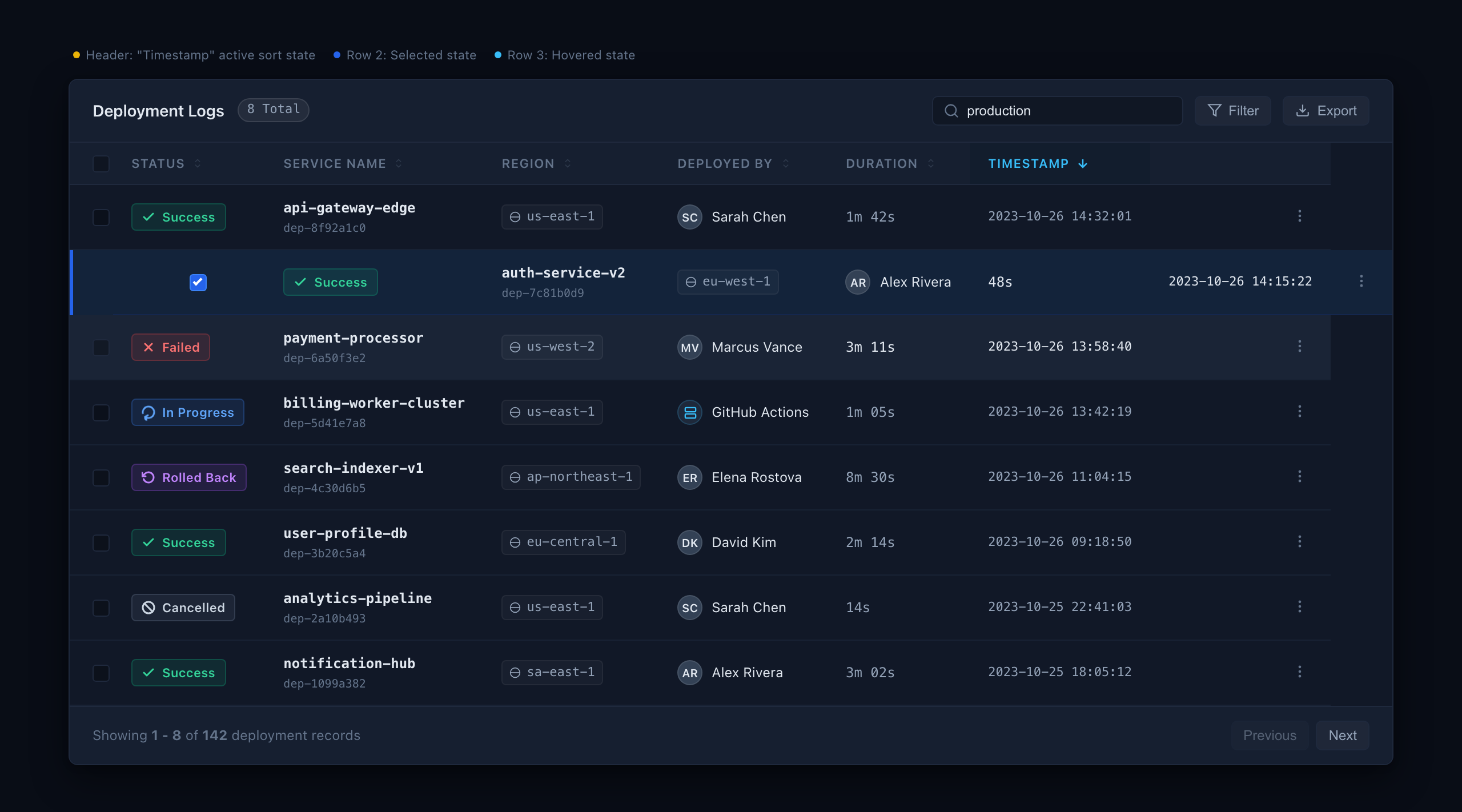
Task: Click the globe icon in eu-central-1 tag
Action: 515,542
